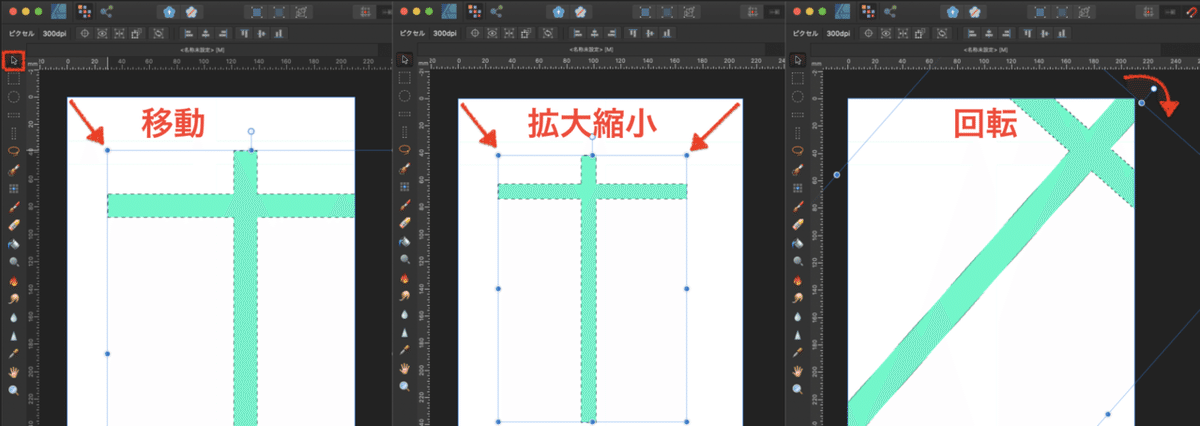Click Invert Selection icon in 回転 window toolbar

coord(1086,12)
